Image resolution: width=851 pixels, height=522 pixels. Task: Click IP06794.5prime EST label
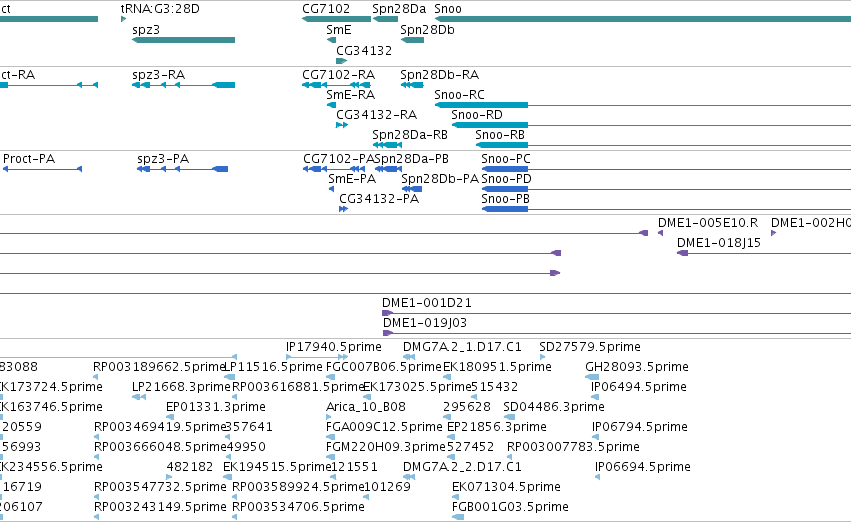click(640, 428)
